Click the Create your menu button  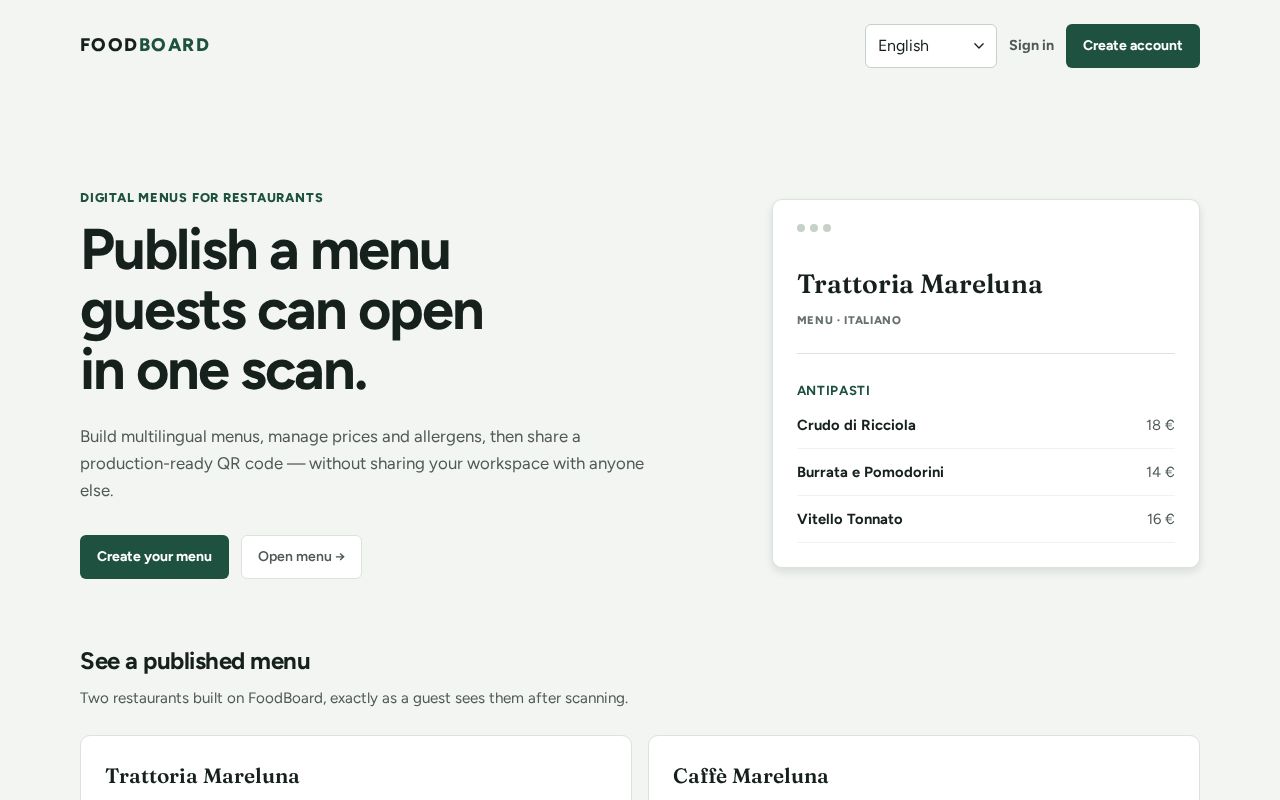point(154,557)
